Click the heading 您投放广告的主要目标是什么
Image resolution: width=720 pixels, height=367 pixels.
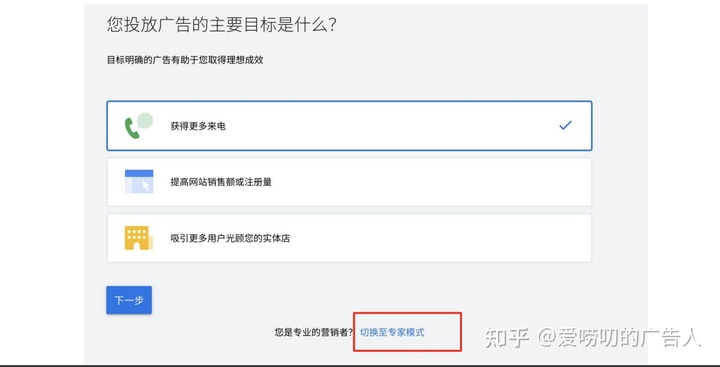coord(221,24)
